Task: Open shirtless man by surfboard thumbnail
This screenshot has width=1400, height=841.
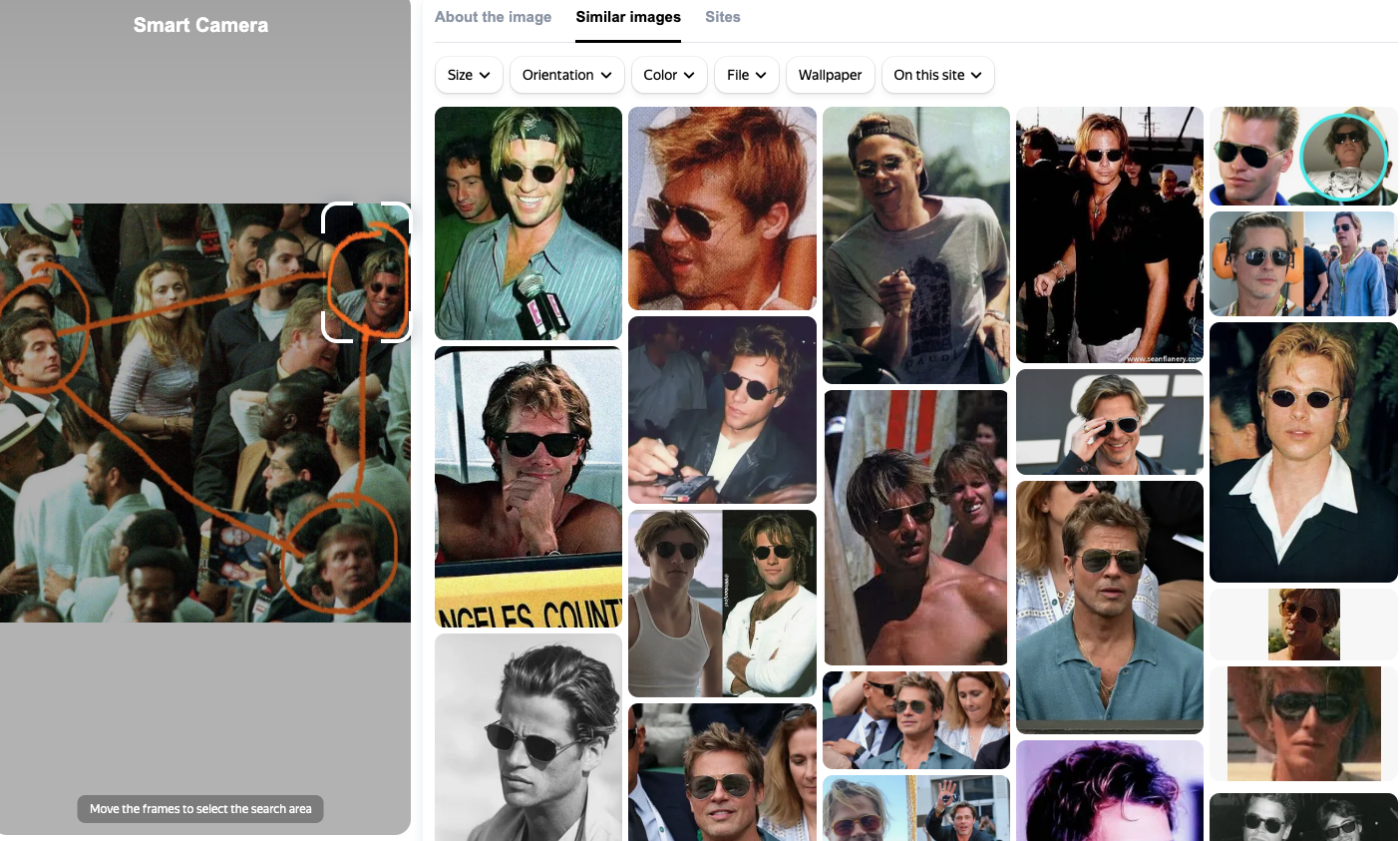Action: 916,528
